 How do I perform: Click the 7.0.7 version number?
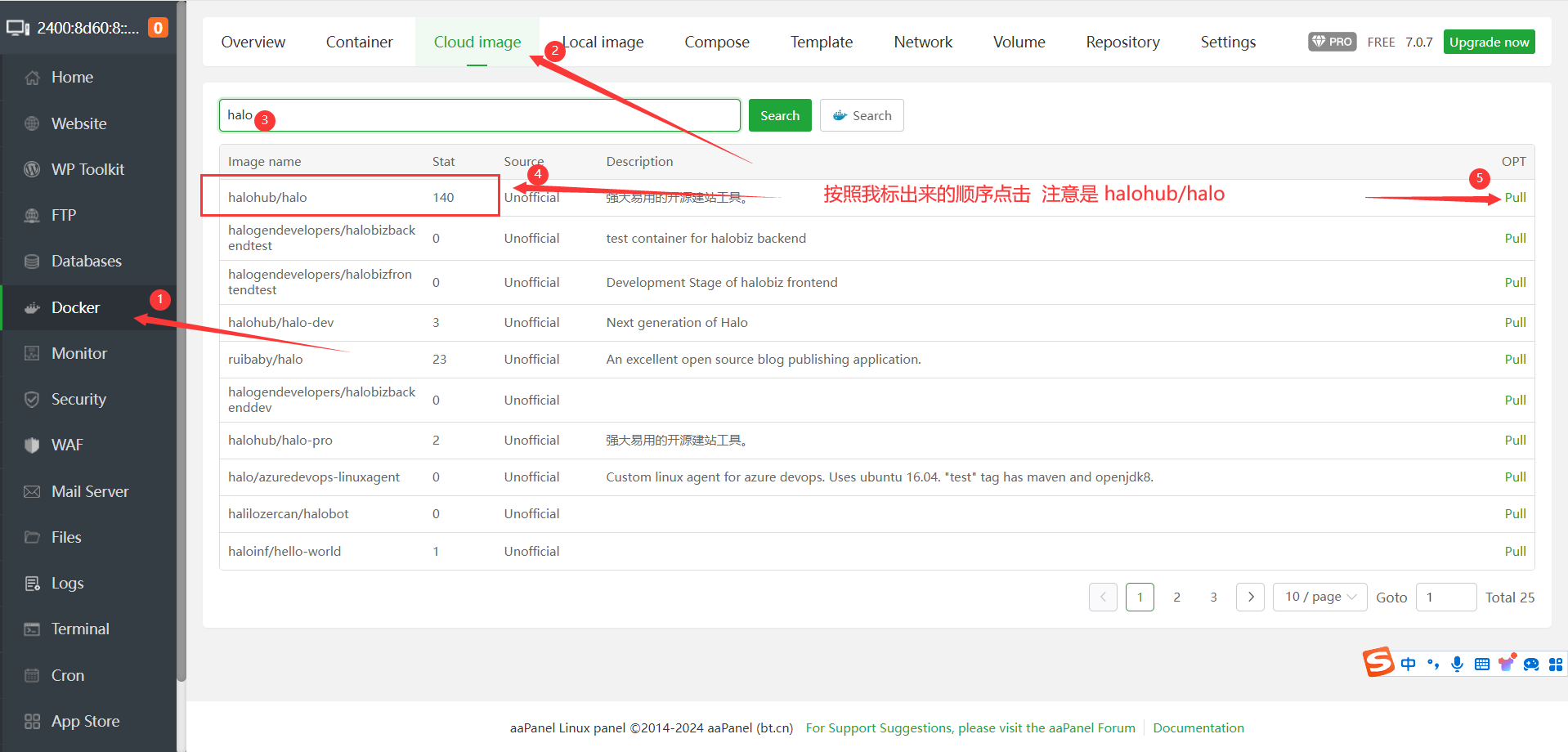point(1419,42)
